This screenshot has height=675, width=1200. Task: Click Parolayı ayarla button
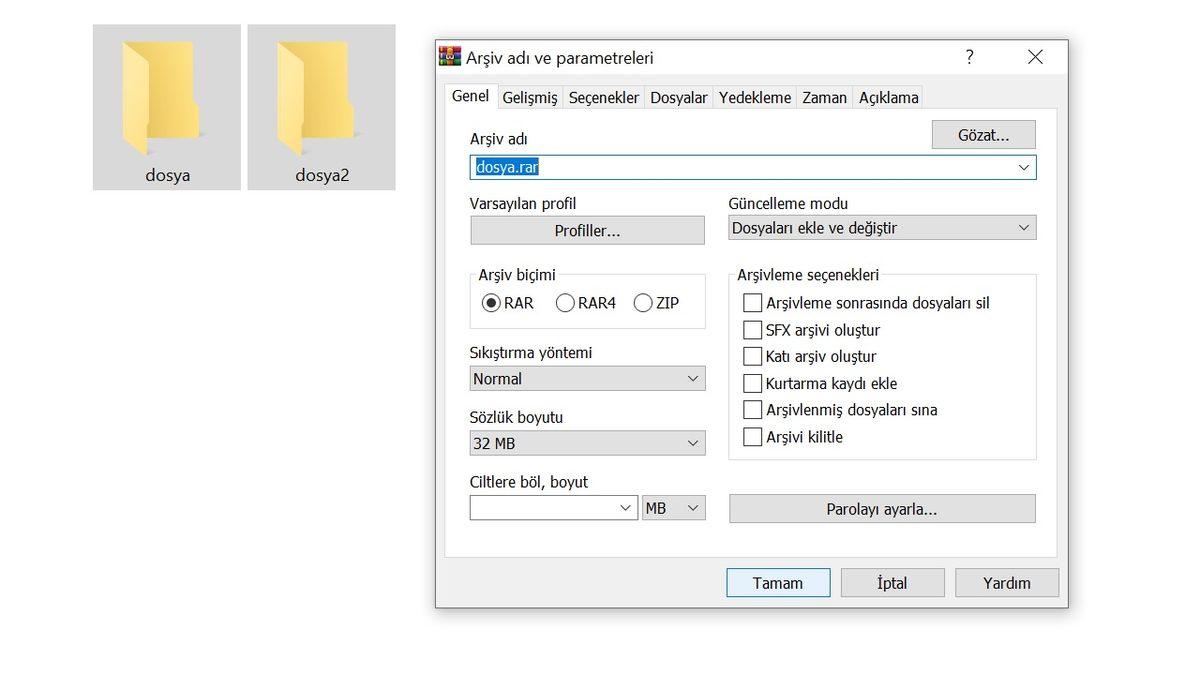click(882, 509)
